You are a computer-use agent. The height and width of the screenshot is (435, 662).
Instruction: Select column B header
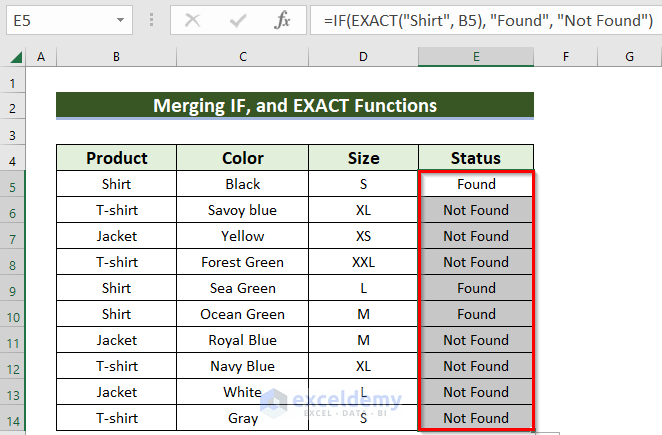pyautogui.click(x=116, y=58)
